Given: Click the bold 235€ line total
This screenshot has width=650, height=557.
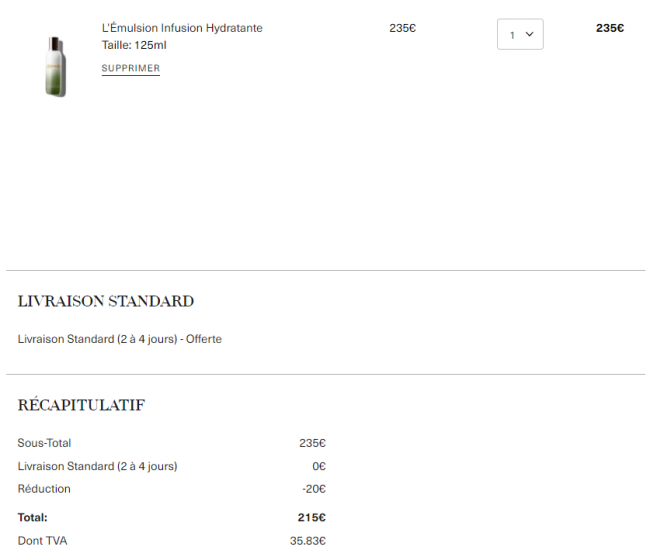Looking at the screenshot, I should (610, 28).
